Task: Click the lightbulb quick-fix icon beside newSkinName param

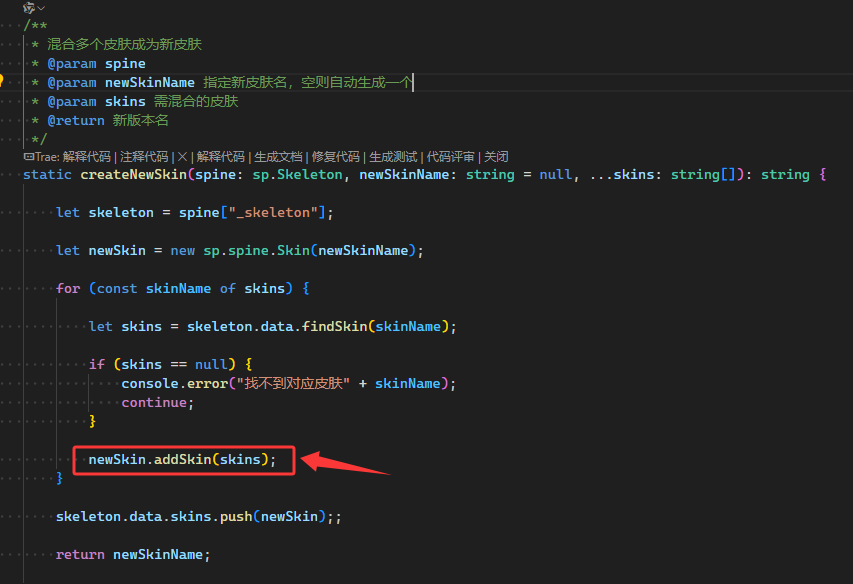Action: tap(1, 81)
